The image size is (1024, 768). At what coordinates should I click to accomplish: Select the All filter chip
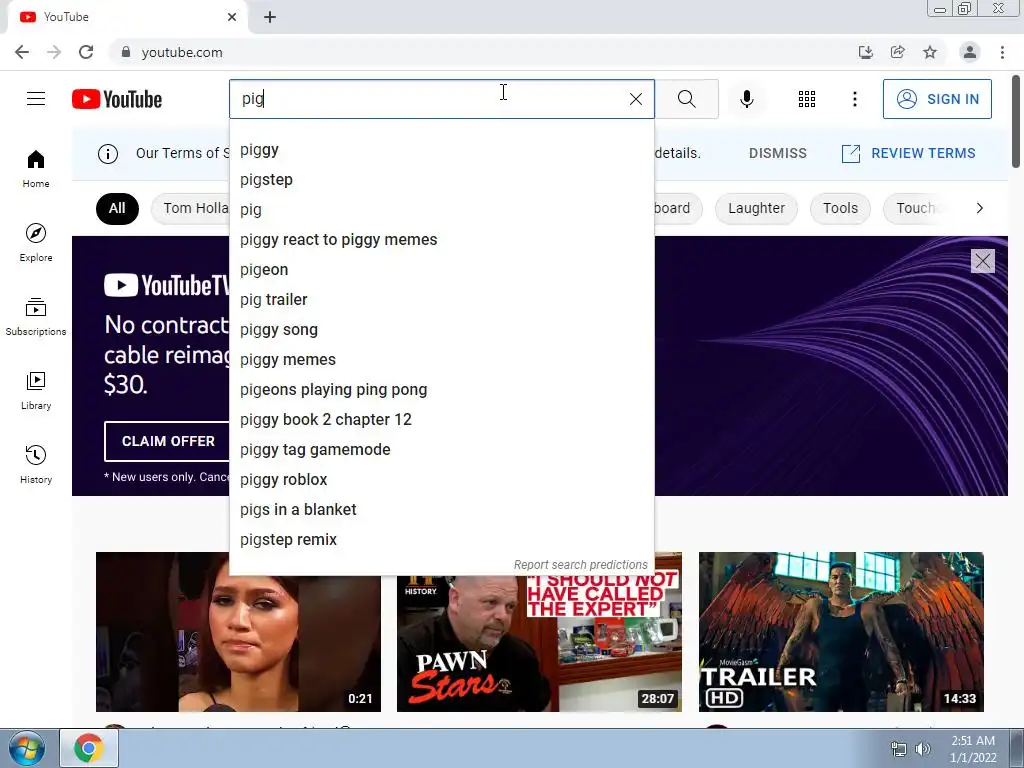pyautogui.click(x=117, y=208)
